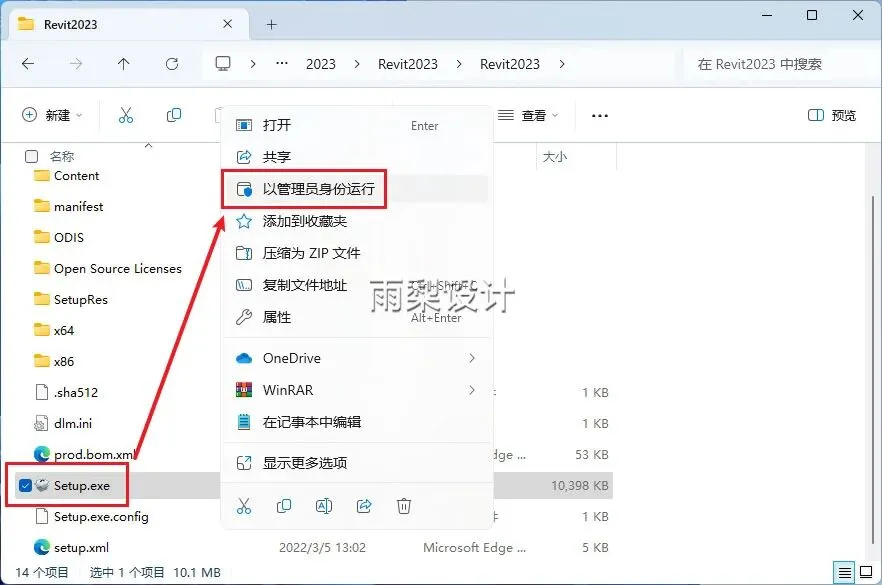Choose 复制文件地址 entry

(x=356, y=285)
